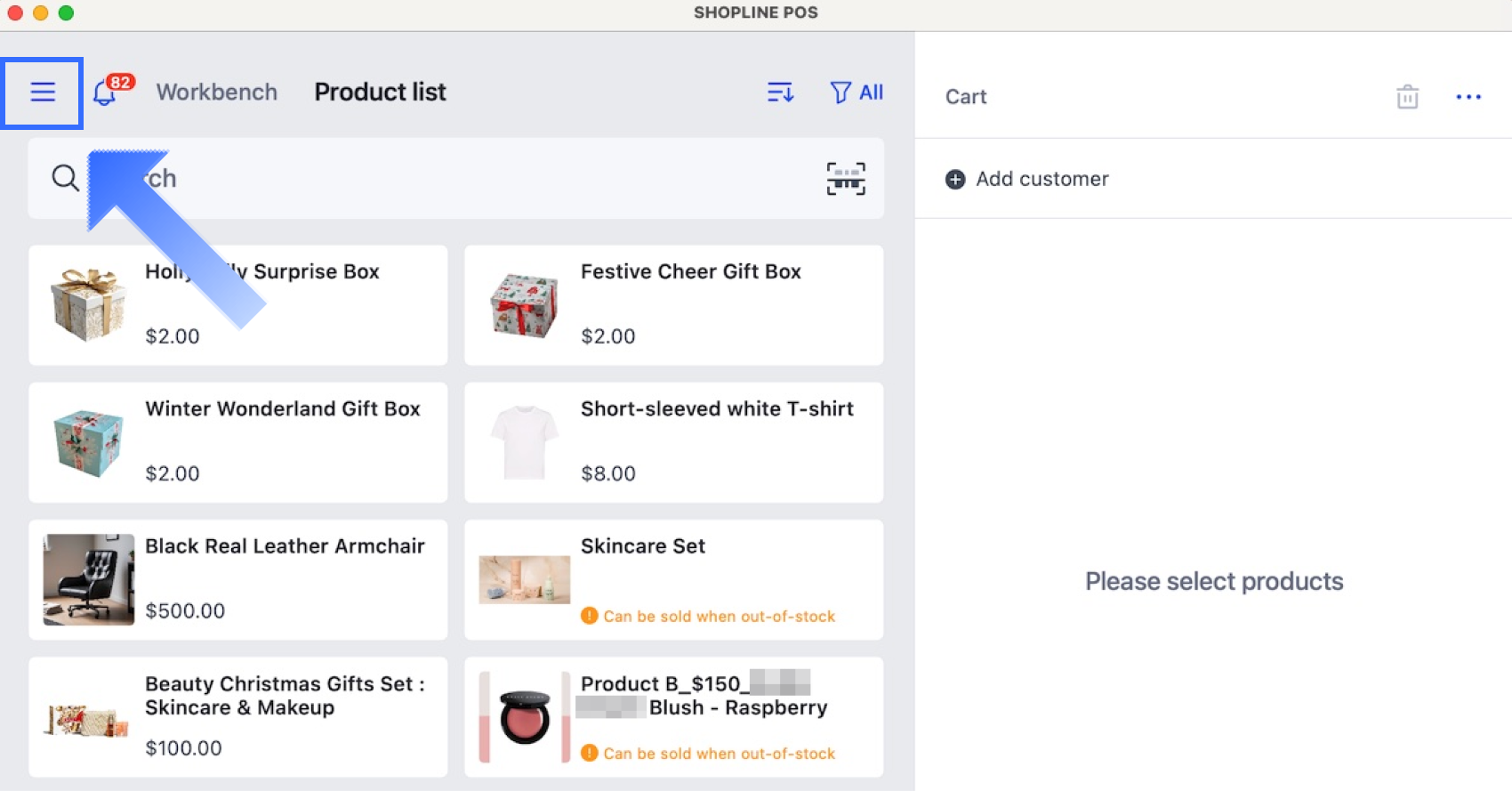Open the hamburger navigation menu
The image size is (1512, 791).
[43, 93]
